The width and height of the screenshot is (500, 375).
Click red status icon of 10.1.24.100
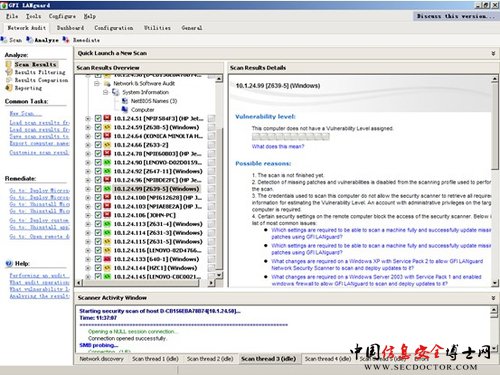(x=107, y=198)
